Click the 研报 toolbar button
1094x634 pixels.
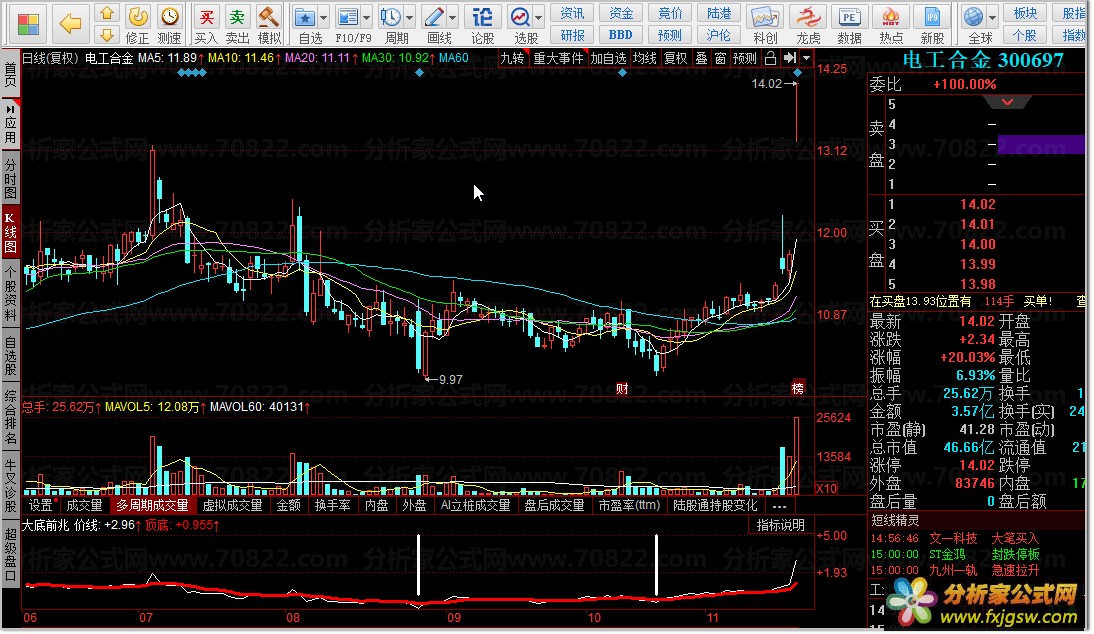pyautogui.click(x=572, y=35)
